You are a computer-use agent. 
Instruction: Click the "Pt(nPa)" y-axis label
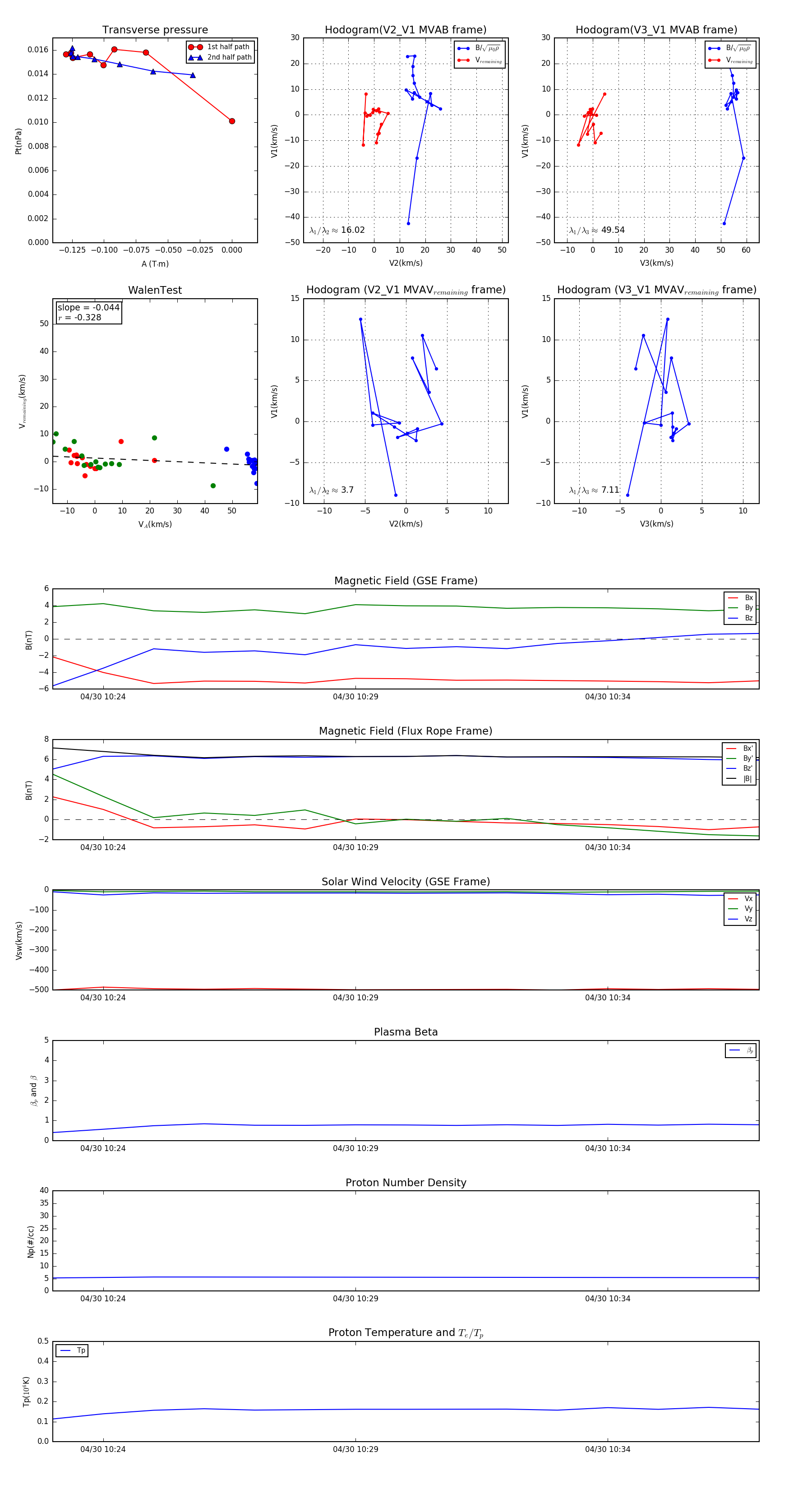click(18, 141)
